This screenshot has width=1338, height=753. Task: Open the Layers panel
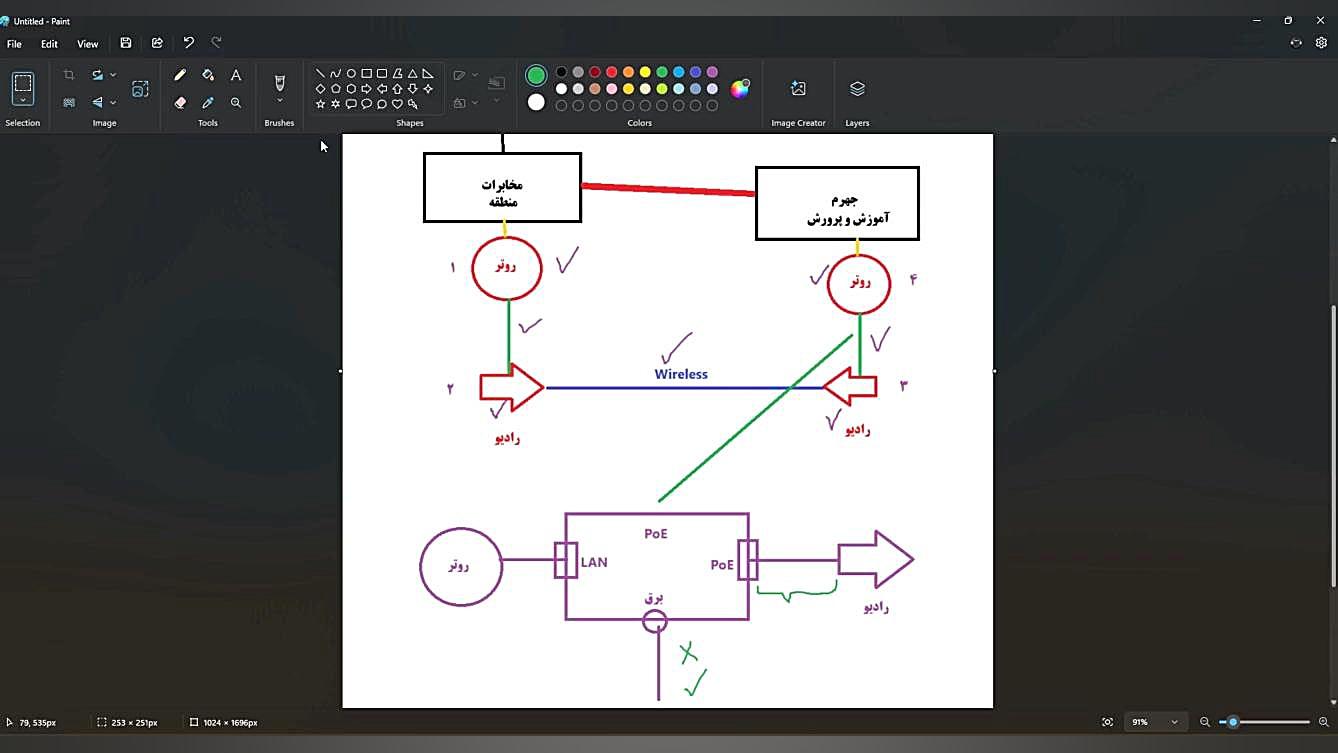pos(857,88)
